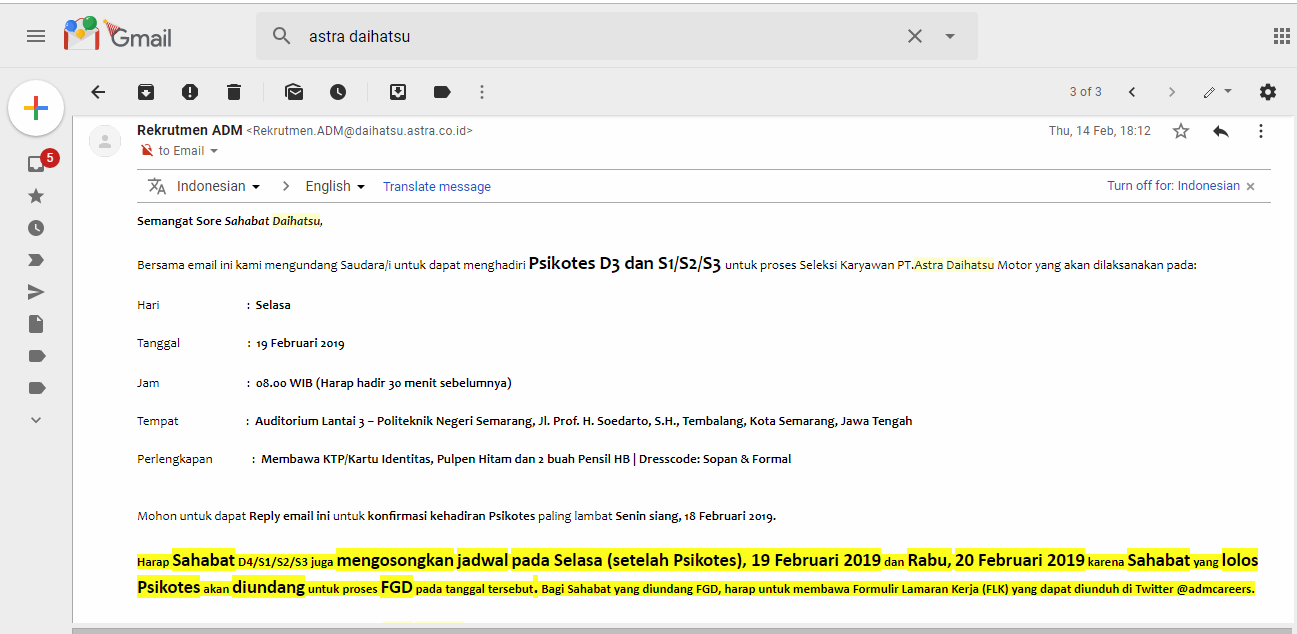Click the horizontal scrollbar at bottom

(684, 631)
